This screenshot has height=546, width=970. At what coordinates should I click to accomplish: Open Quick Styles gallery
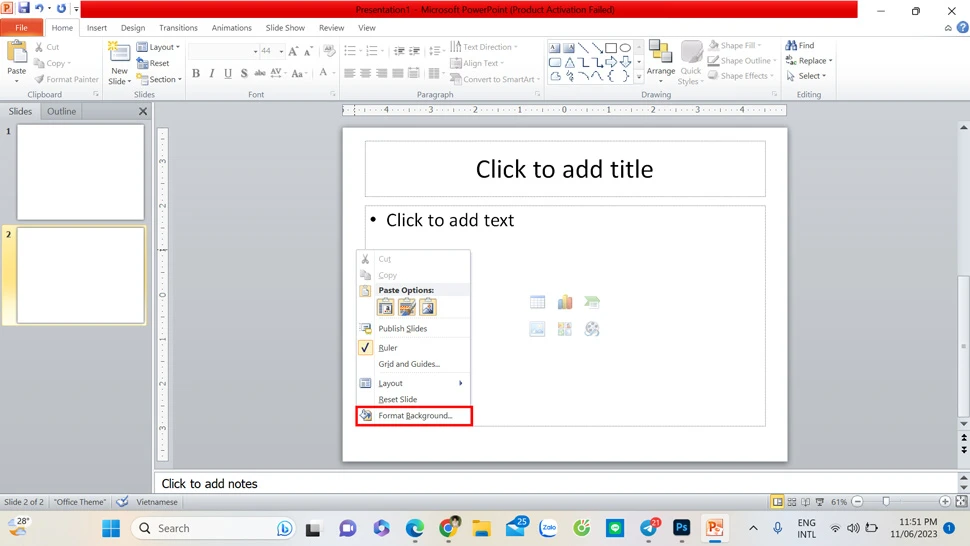click(x=691, y=62)
